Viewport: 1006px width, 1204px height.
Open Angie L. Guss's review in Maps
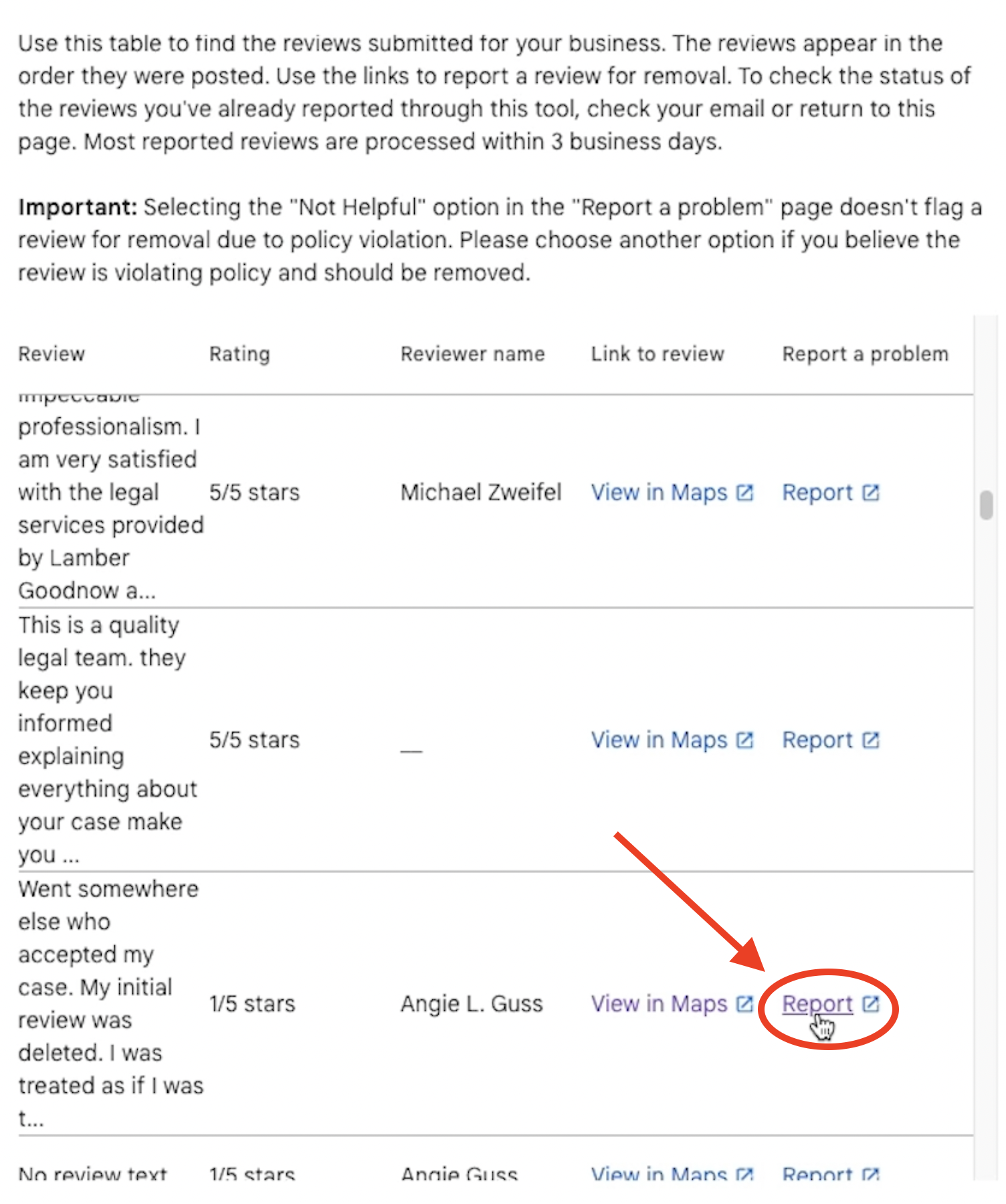659,1004
